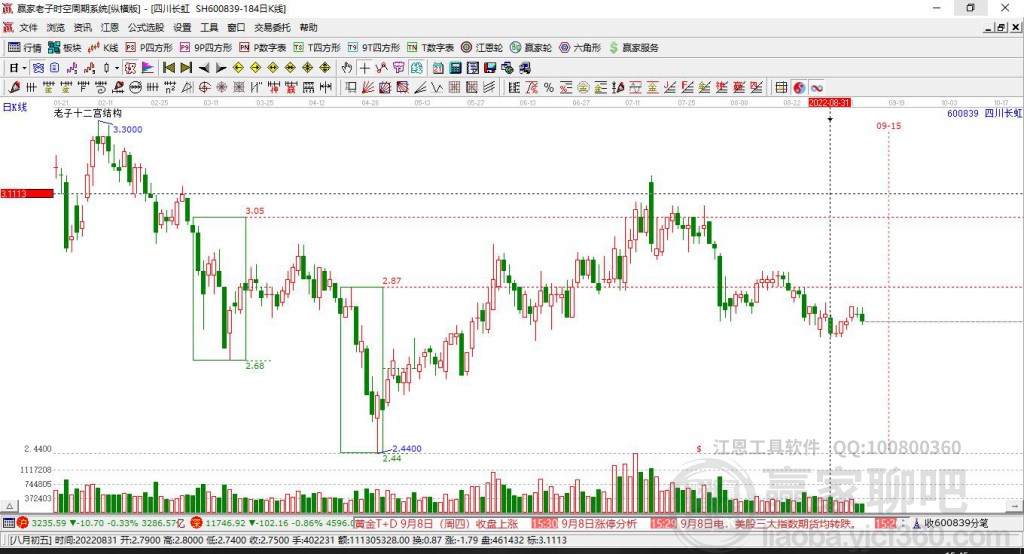This screenshot has height=554, width=1024.
Task: Minimize the inner chart child window
Action: pos(989,27)
